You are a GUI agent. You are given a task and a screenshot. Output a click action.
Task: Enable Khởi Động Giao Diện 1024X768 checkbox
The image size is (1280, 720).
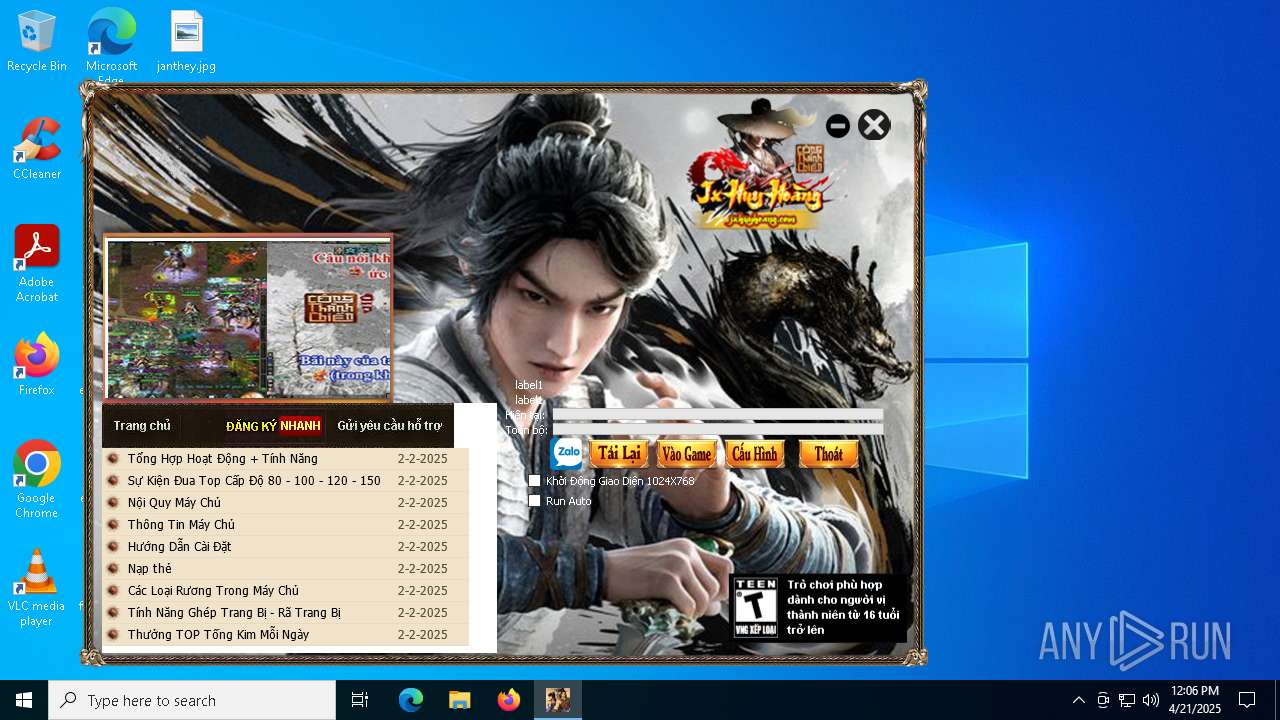535,481
